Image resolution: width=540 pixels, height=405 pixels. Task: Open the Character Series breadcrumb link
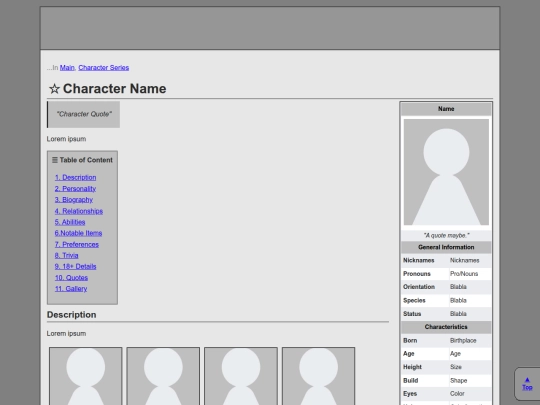point(103,68)
